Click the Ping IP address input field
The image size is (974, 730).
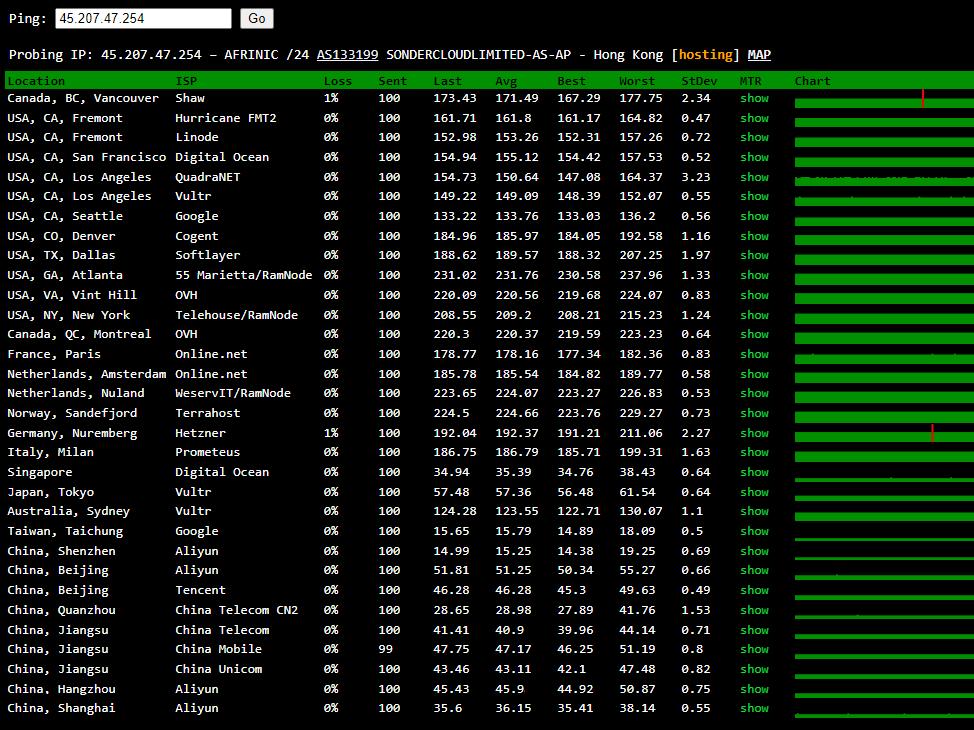point(143,18)
